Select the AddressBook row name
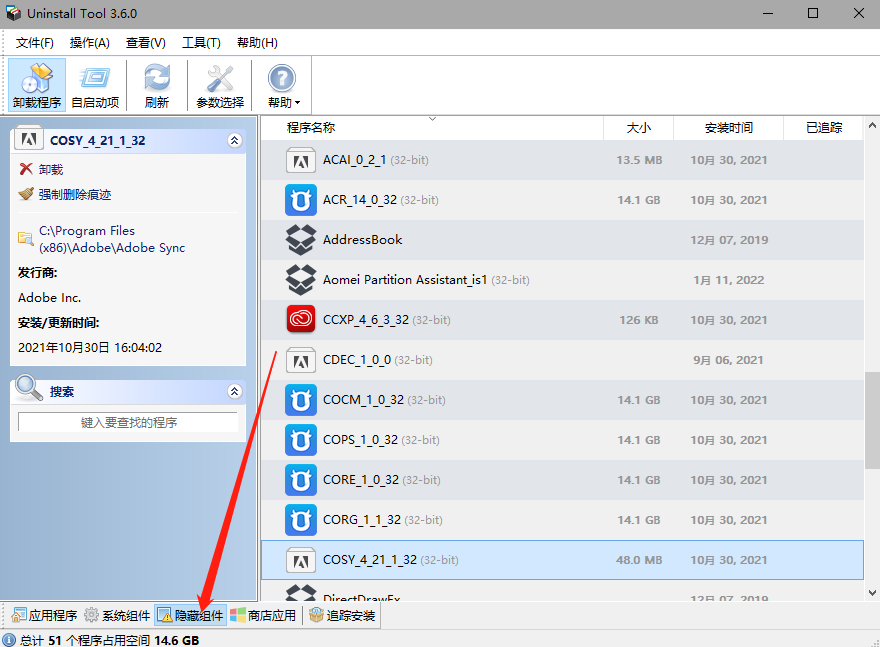The width and height of the screenshot is (880, 647). (x=363, y=240)
